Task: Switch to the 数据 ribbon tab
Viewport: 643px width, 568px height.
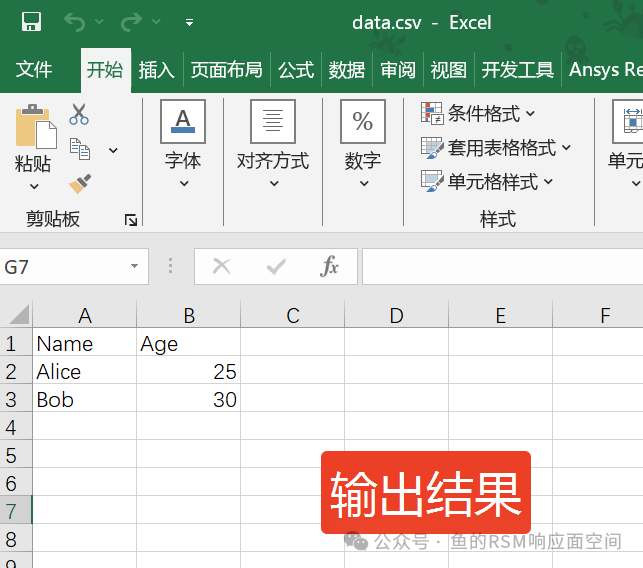Action: pos(347,70)
